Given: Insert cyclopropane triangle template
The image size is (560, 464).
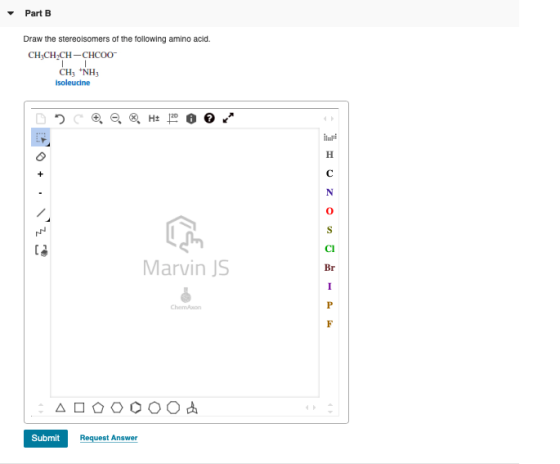Looking at the screenshot, I should [x=60, y=408].
